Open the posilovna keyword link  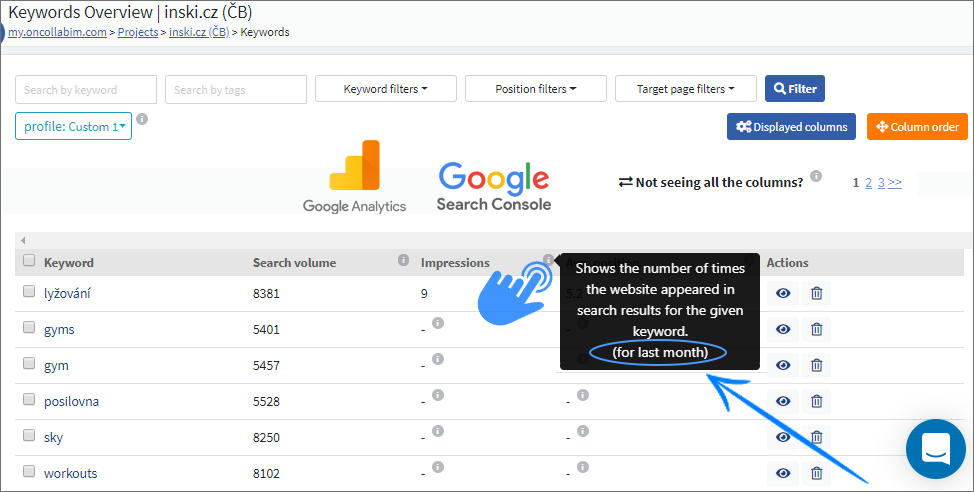point(71,401)
